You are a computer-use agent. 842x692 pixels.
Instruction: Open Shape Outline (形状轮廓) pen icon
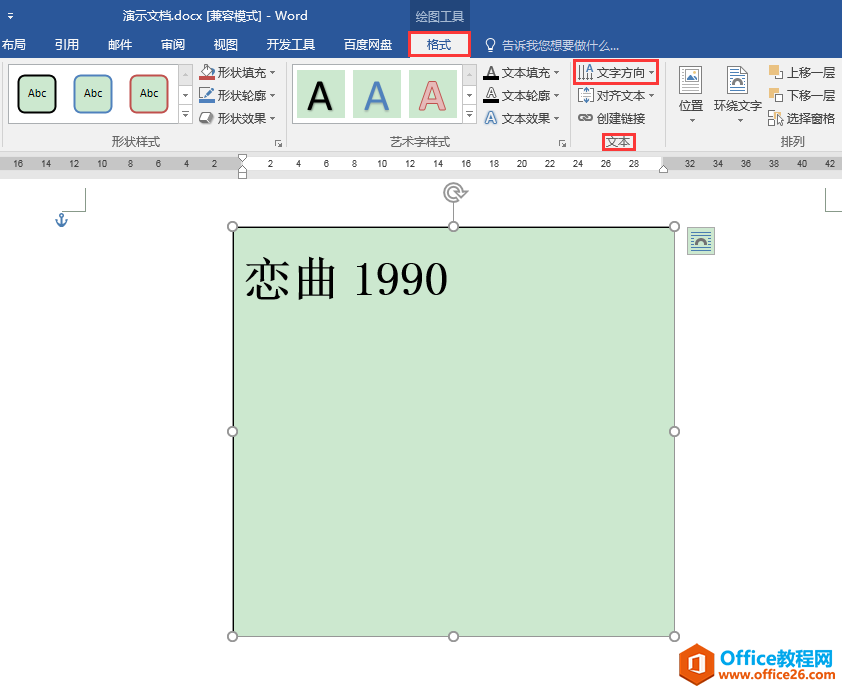point(207,95)
